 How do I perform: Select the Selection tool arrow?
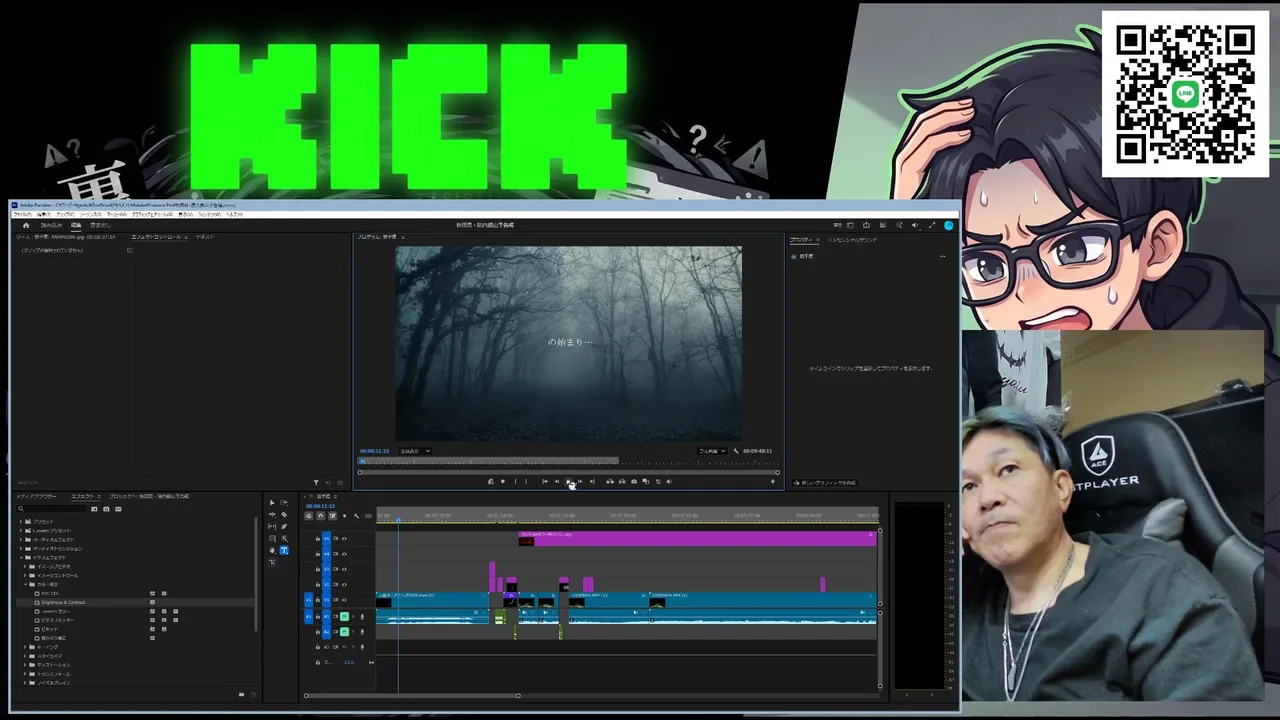[272, 503]
